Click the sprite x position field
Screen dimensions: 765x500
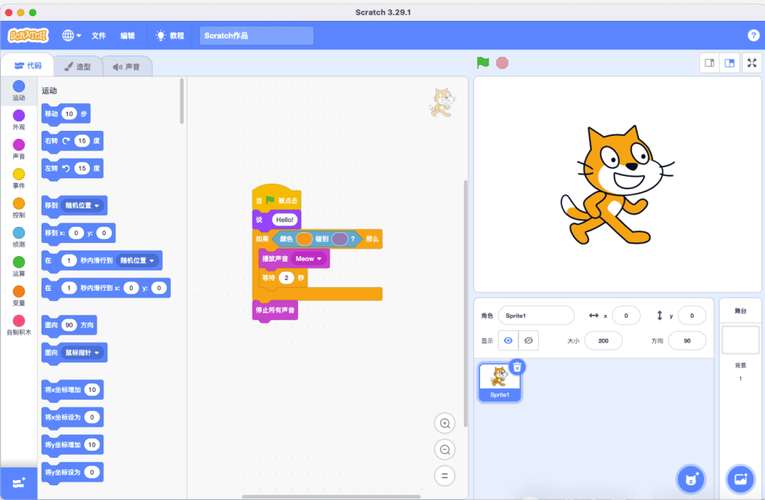(x=626, y=316)
